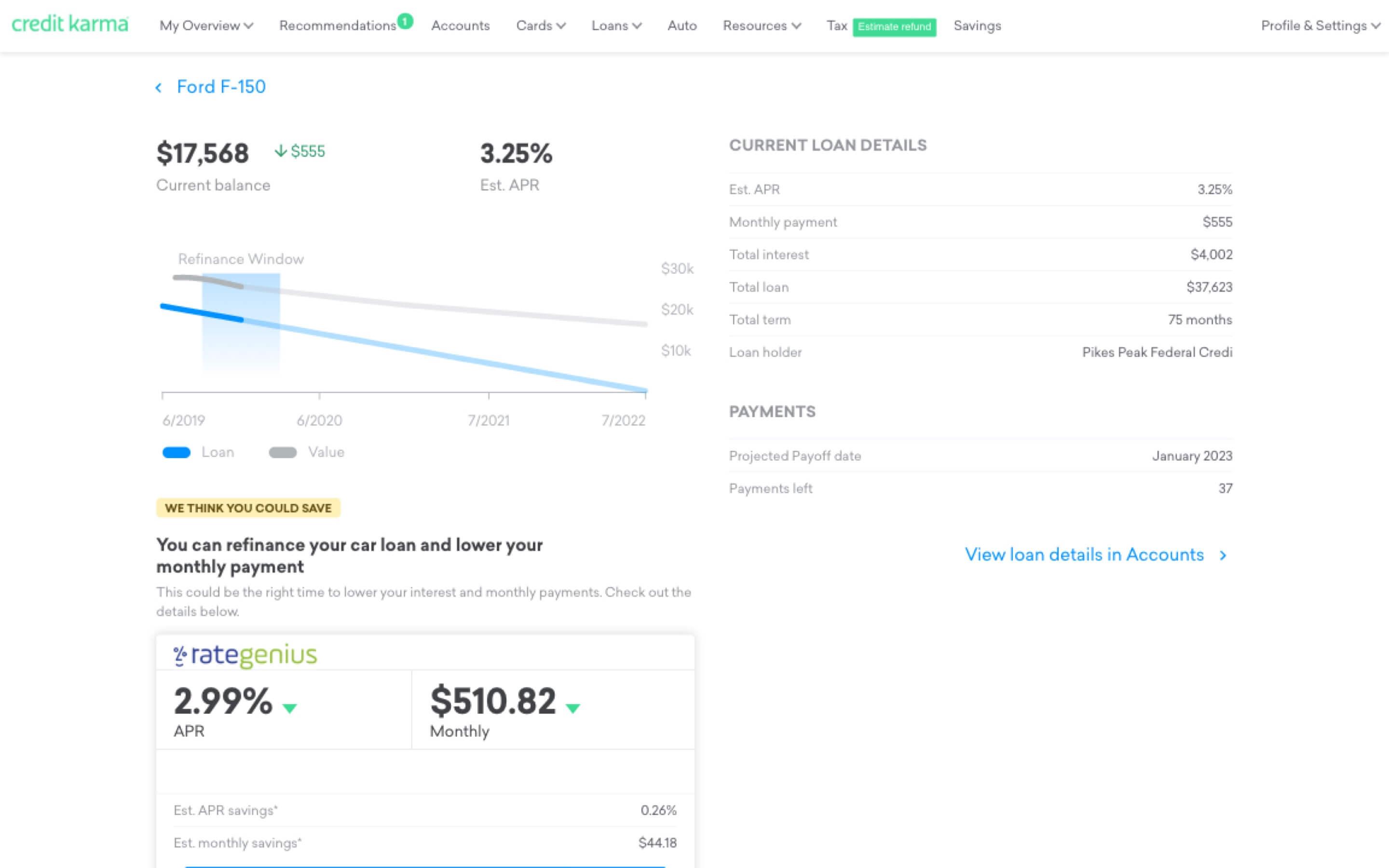Click the green triangle next to $510.82
This screenshot has width=1389, height=868.
pos(573,708)
